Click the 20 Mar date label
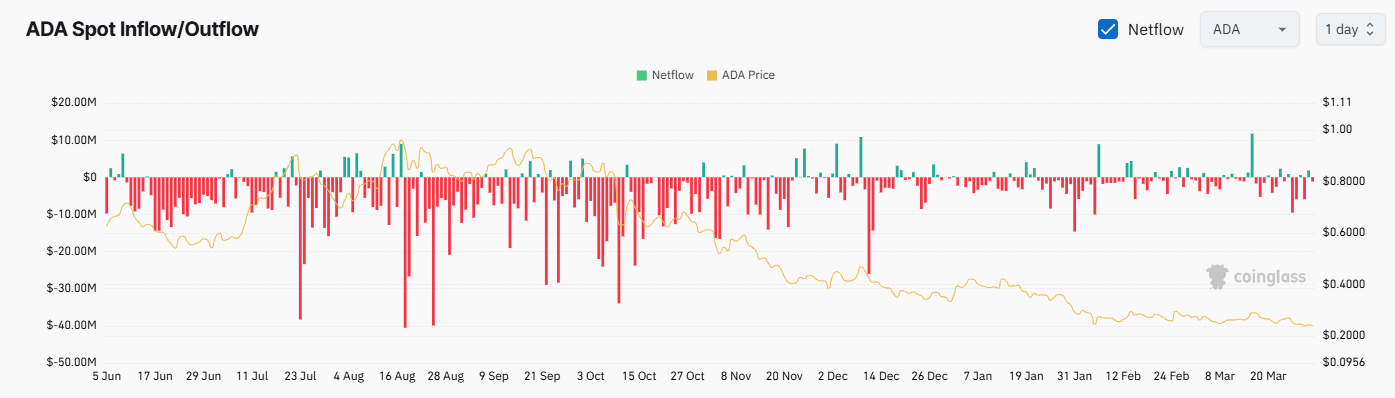 pyautogui.click(x=1268, y=377)
